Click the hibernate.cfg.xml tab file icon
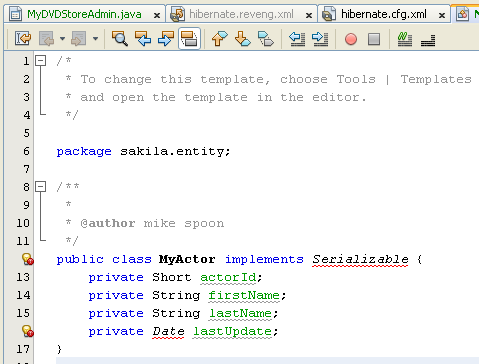This screenshot has width=479, height=364. pyautogui.click(x=329, y=14)
